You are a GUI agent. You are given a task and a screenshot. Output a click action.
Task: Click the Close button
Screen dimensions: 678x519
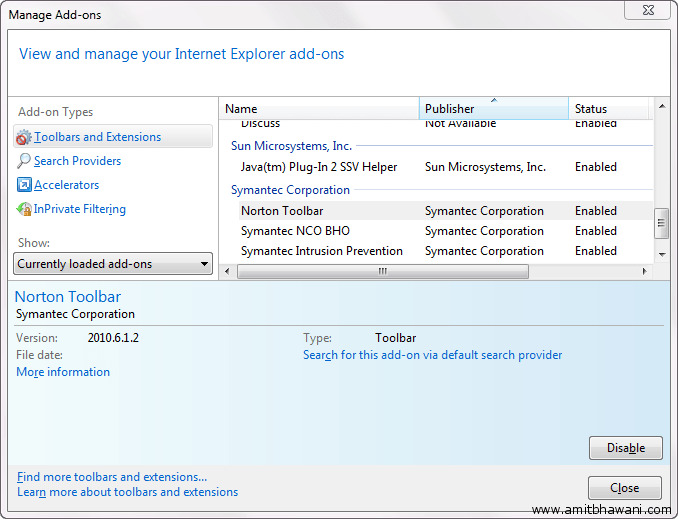(624, 488)
